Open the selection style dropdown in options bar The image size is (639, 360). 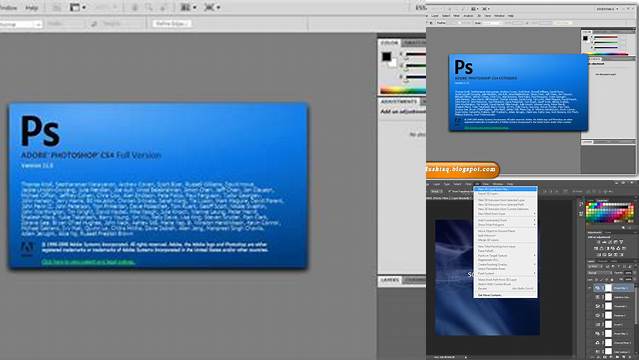point(20,24)
